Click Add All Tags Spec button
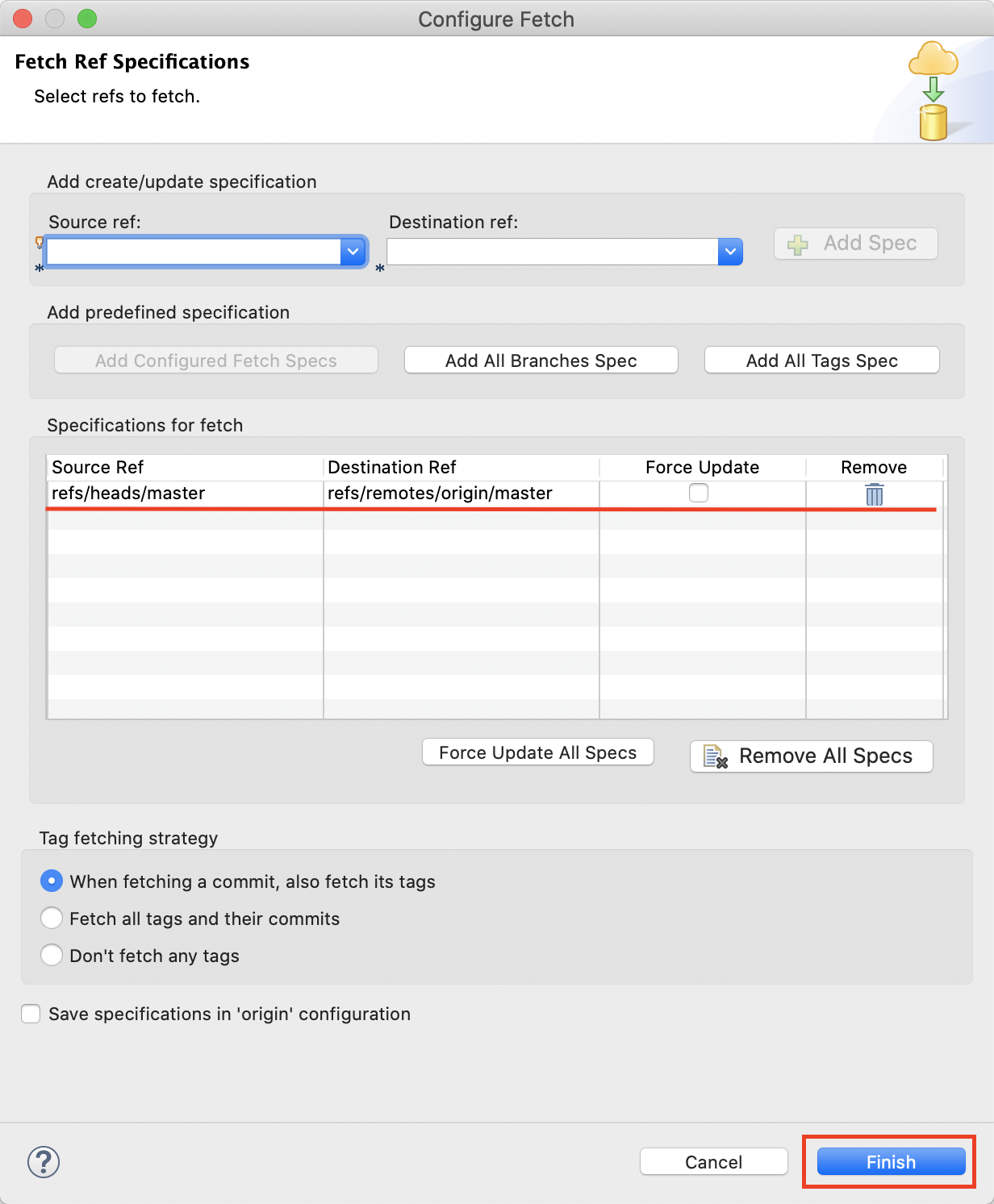Image resolution: width=994 pixels, height=1204 pixels. [x=822, y=360]
